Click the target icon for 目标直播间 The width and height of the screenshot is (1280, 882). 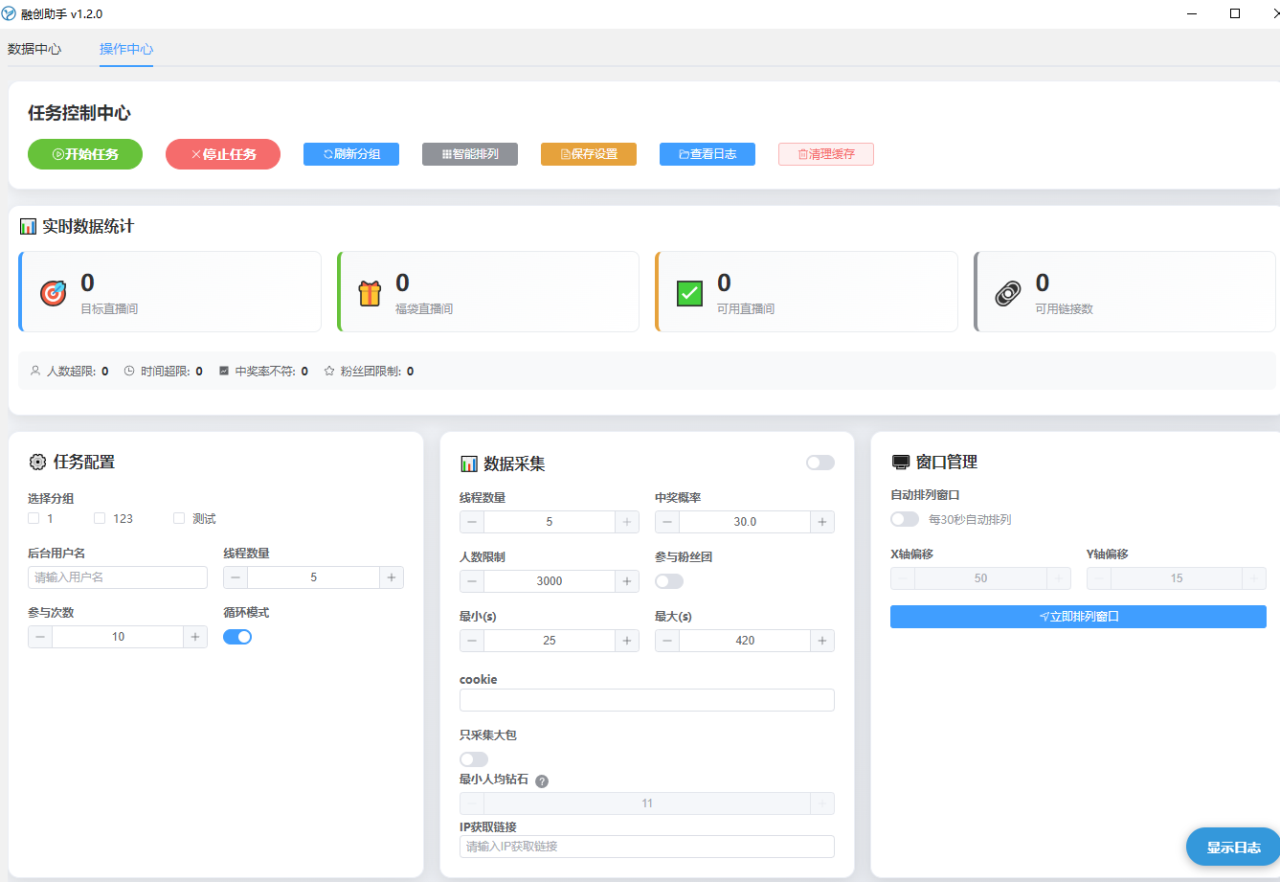tap(52, 293)
